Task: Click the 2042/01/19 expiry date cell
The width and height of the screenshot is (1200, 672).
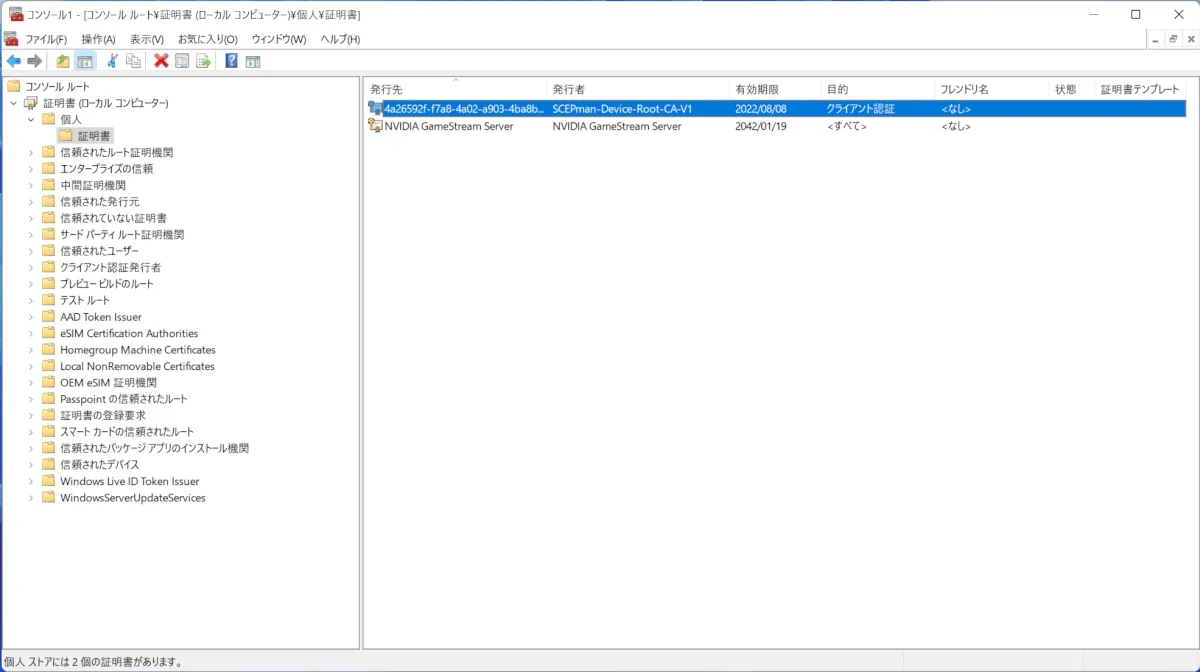Action: [760, 126]
